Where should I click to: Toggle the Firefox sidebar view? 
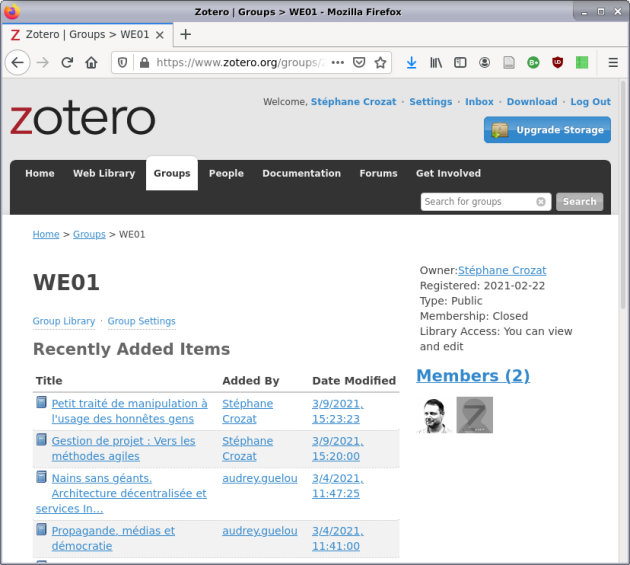pyautogui.click(x=460, y=62)
